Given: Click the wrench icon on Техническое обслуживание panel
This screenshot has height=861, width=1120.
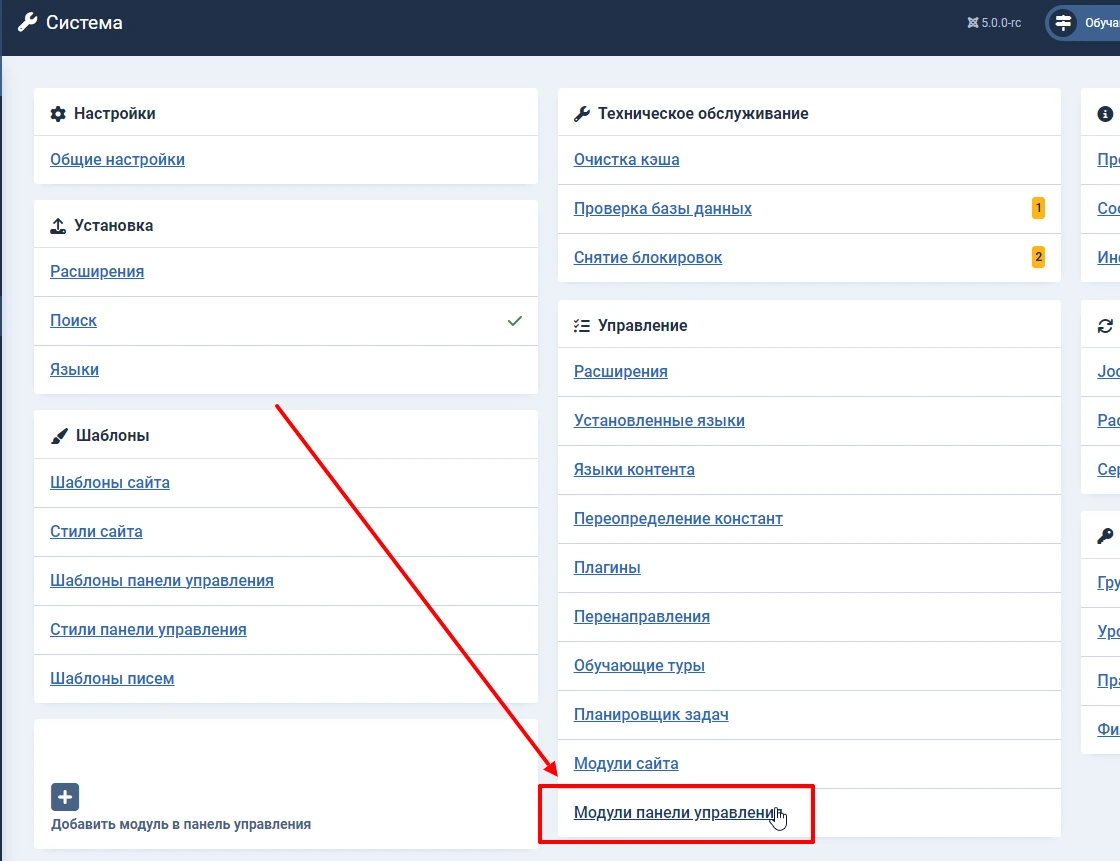Looking at the screenshot, I should (582, 113).
